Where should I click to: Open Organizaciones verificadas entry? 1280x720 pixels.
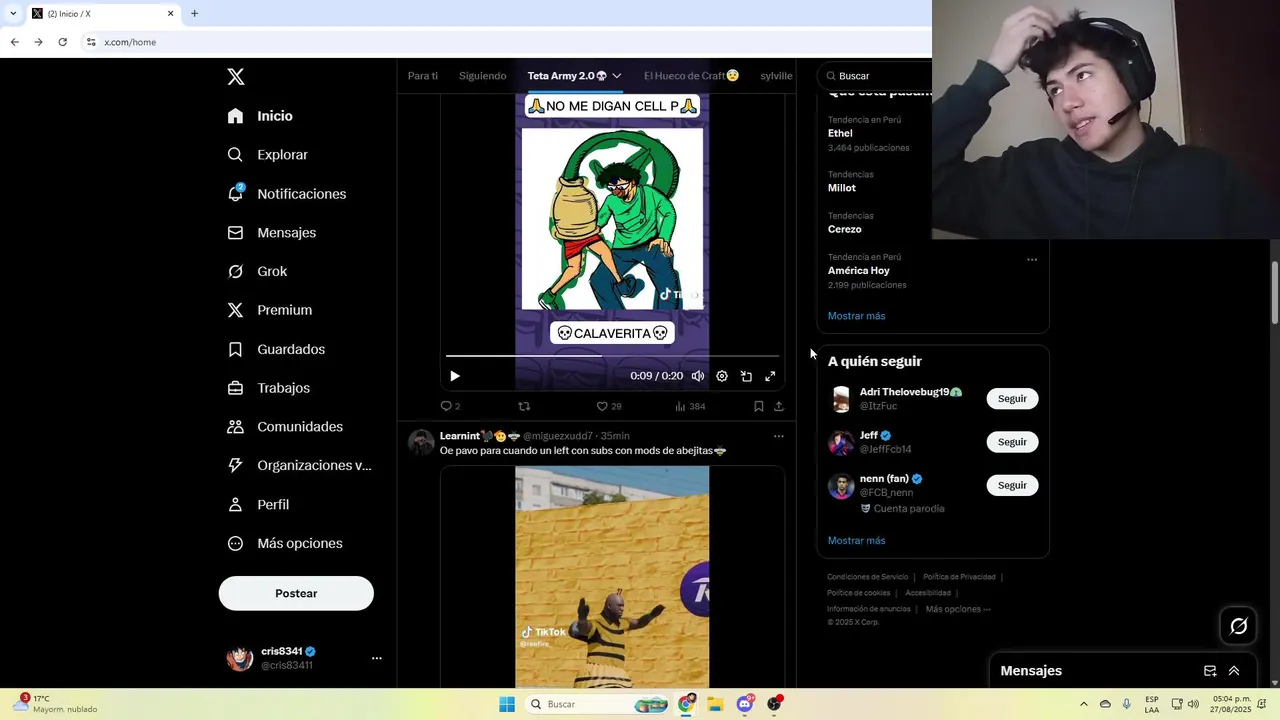[299, 465]
